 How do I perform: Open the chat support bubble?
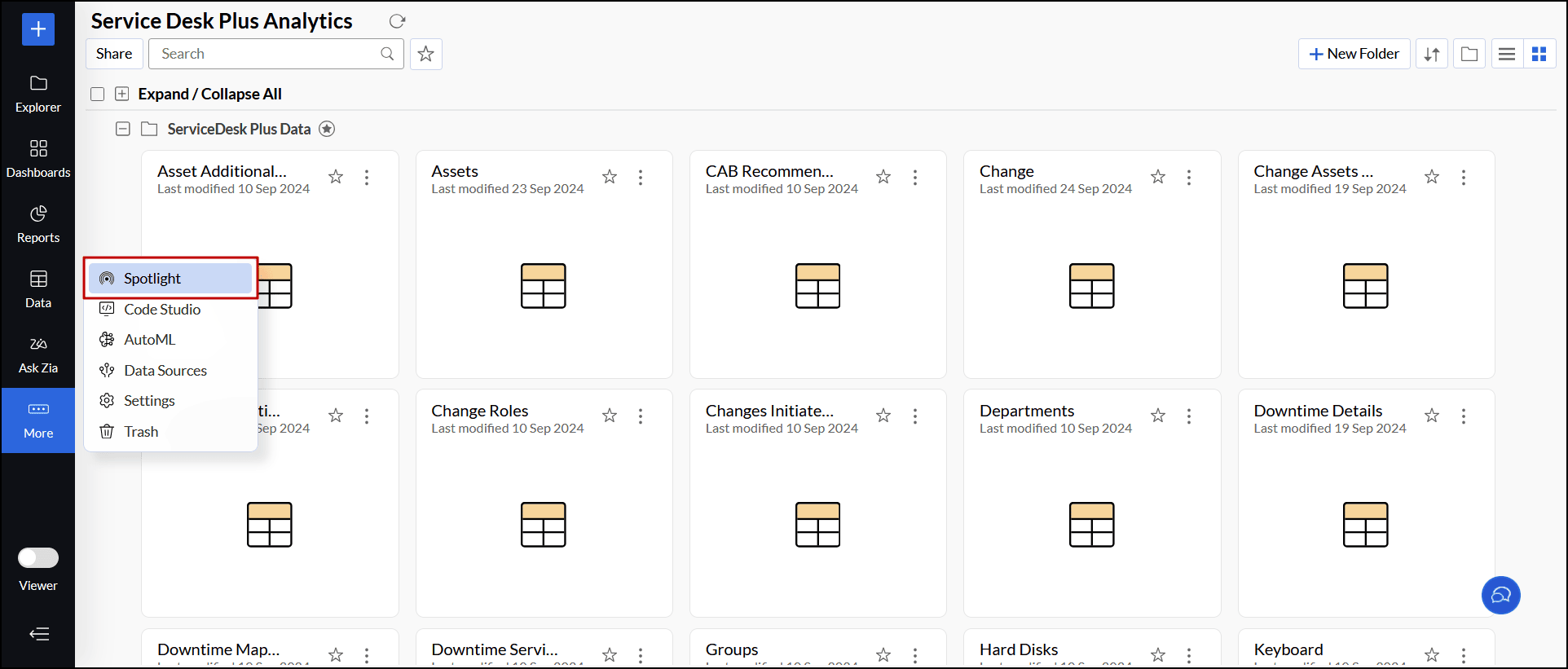coord(1501,595)
